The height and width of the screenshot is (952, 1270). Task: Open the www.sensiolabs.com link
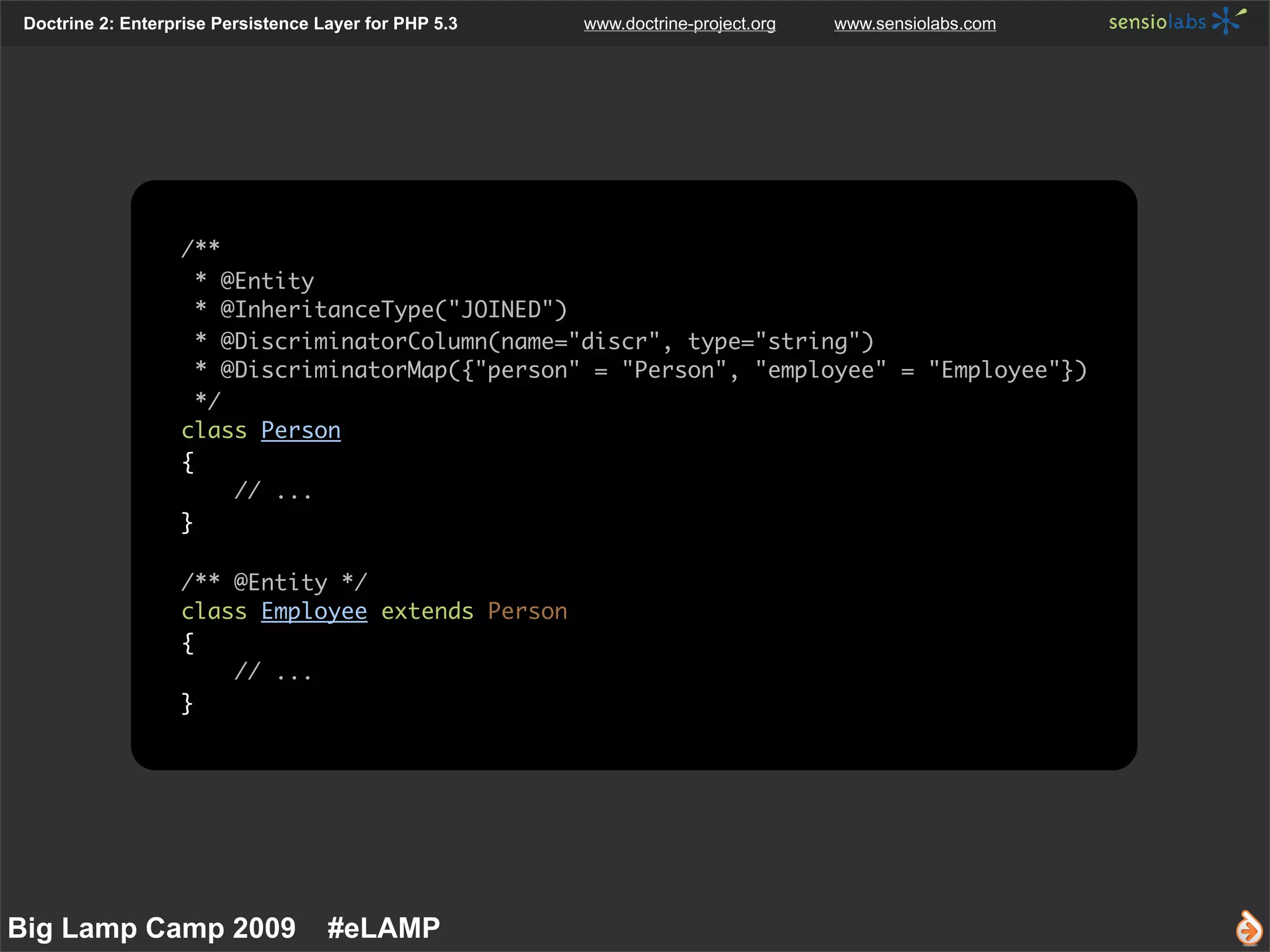click(x=915, y=24)
